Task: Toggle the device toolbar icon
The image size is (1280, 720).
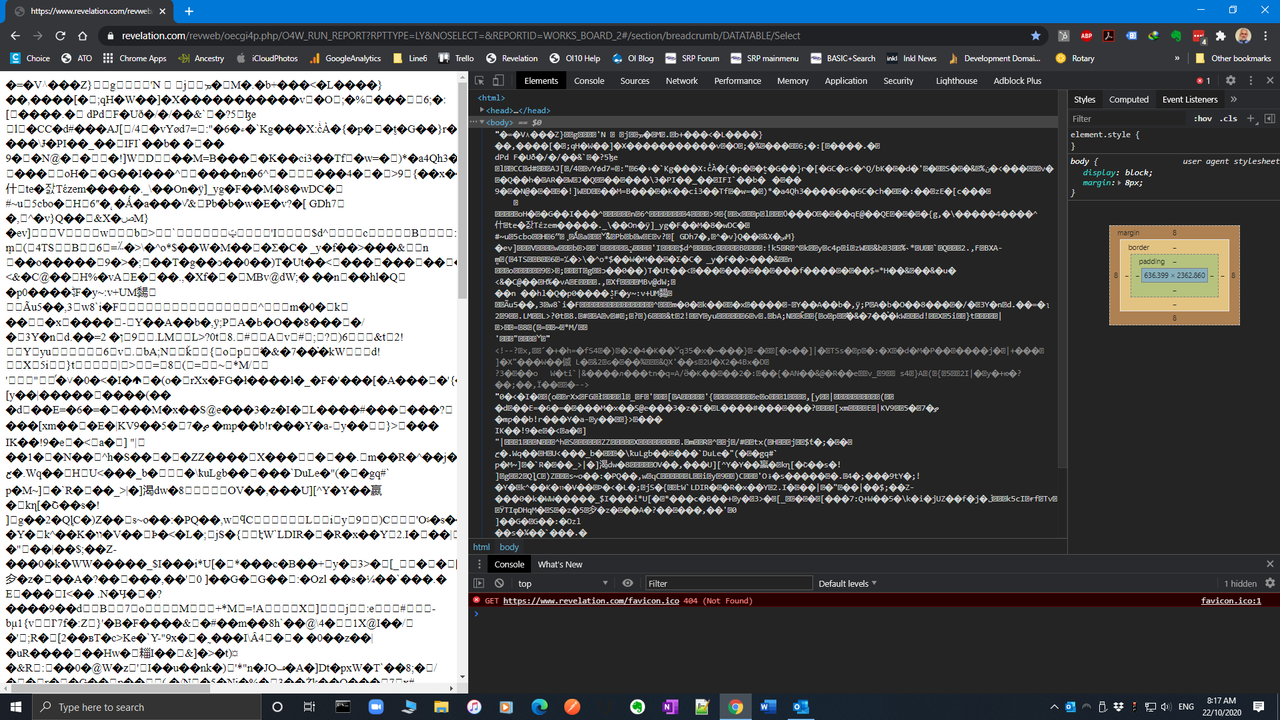Action: point(498,81)
